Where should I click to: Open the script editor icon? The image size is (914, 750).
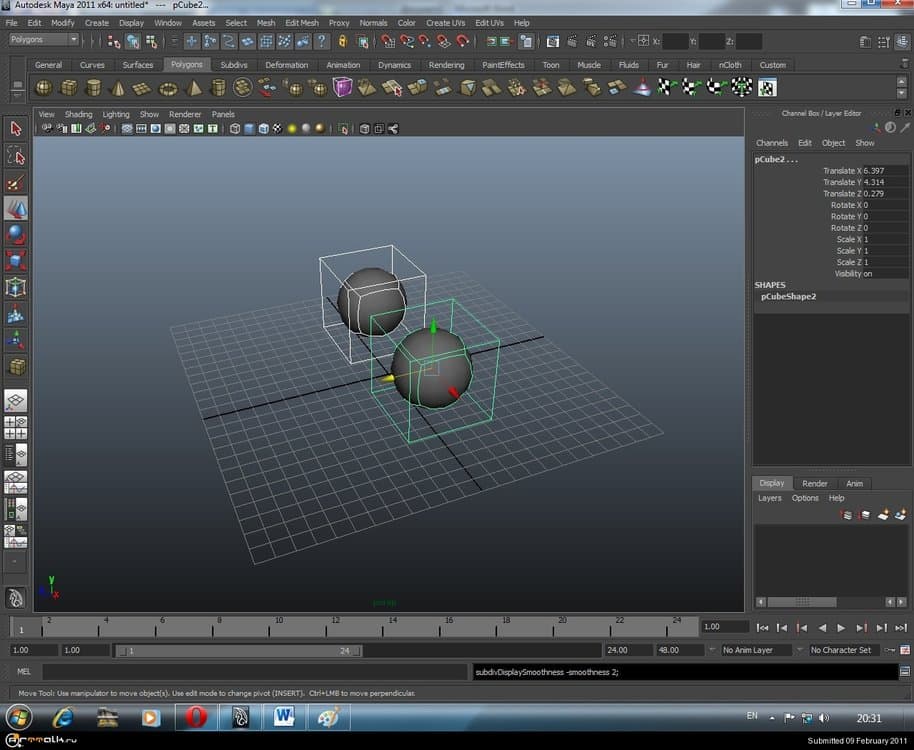pyautogui.click(x=905, y=672)
